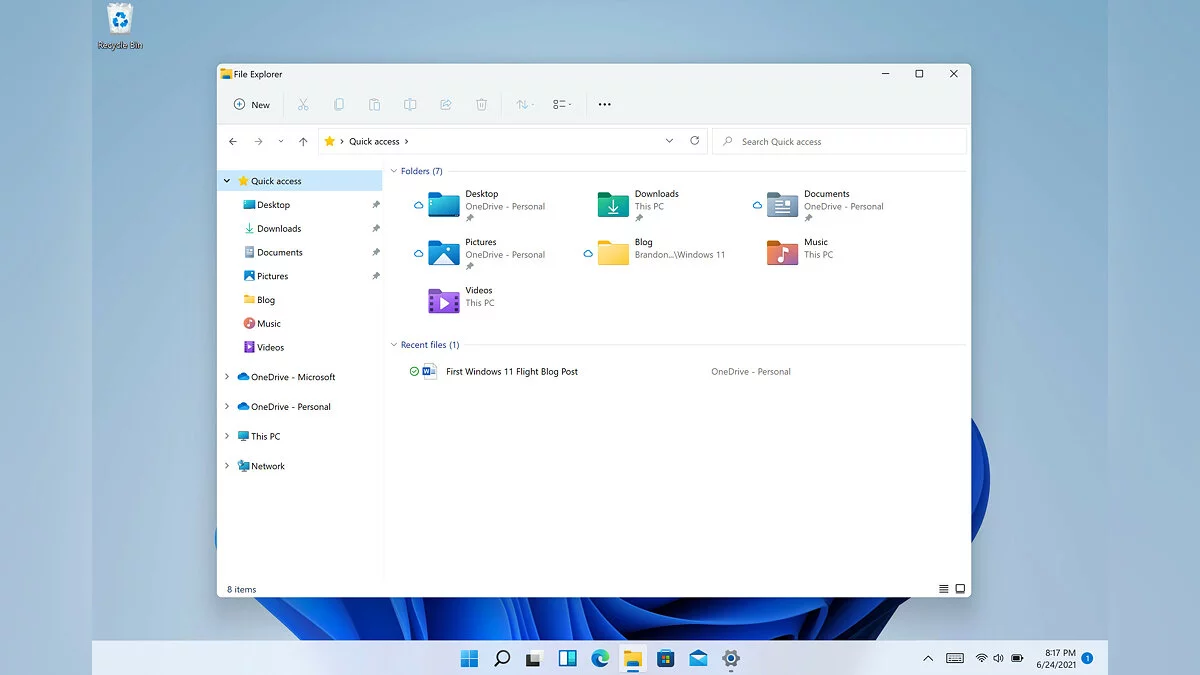The image size is (1200, 675).
Task: Open Microsoft Edge from the taskbar
Action: click(x=600, y=658)
